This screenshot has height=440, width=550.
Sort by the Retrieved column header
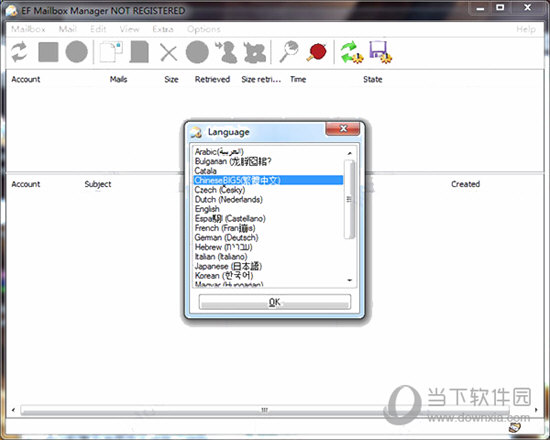(x=212, y=79)
